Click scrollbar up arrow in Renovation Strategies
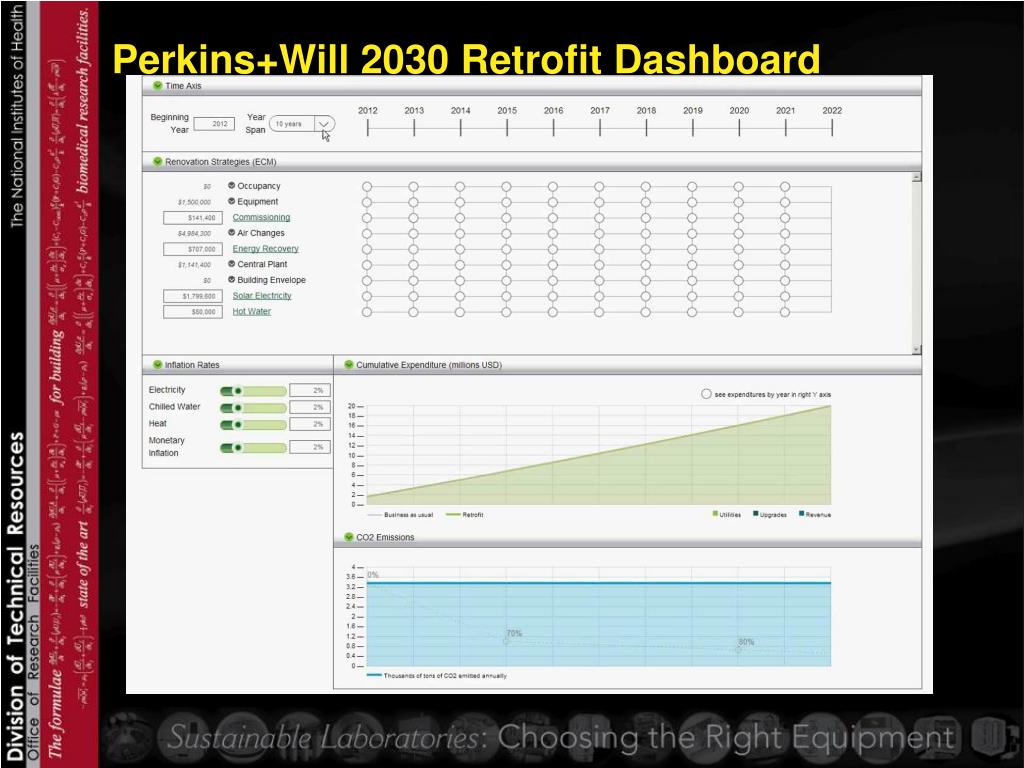Viewport: 1024px width, 768px height. coord(916,177)
